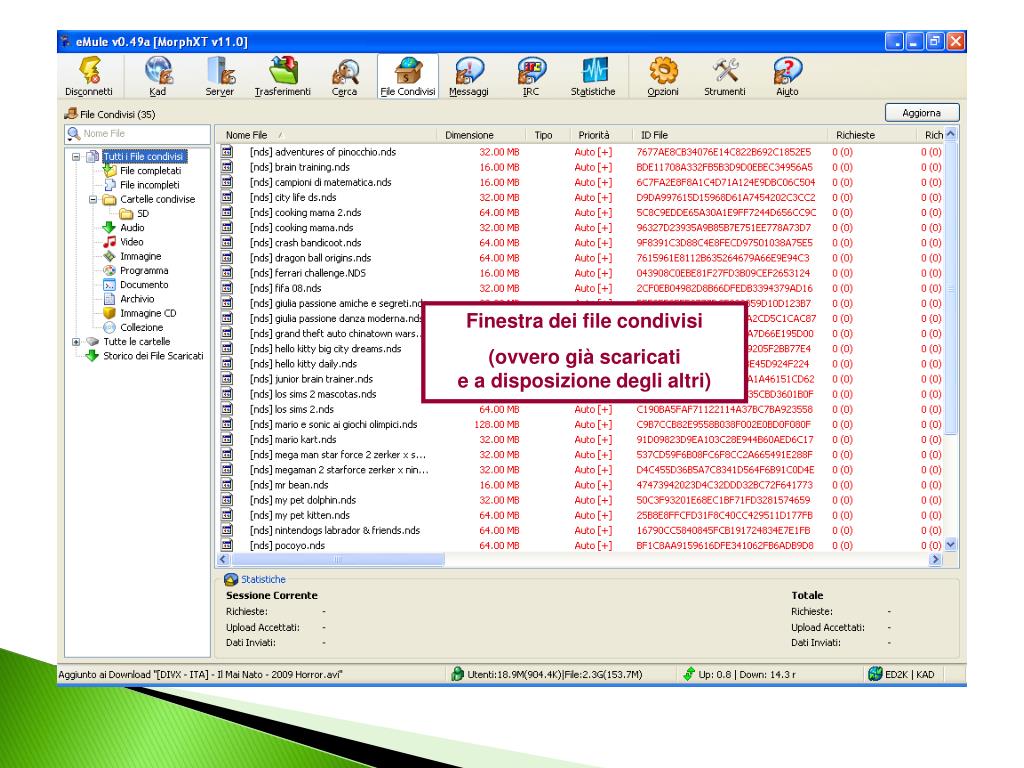Click the File Condivisi (35) header icon
Viewport: 1024px width, 768px height.
(71, 114)
